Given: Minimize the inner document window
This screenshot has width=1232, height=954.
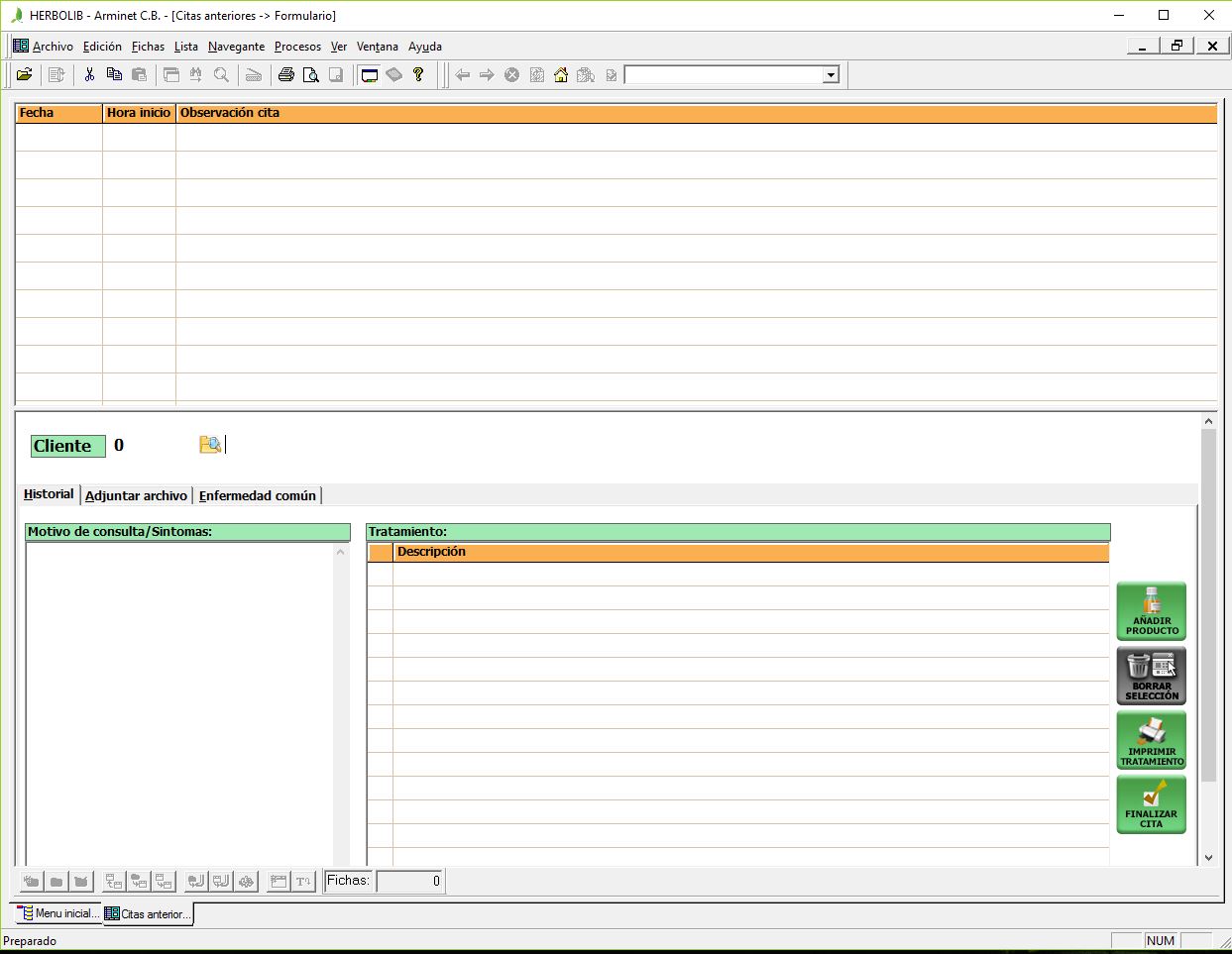Looking at the screenshot, I should point(1143,46).
